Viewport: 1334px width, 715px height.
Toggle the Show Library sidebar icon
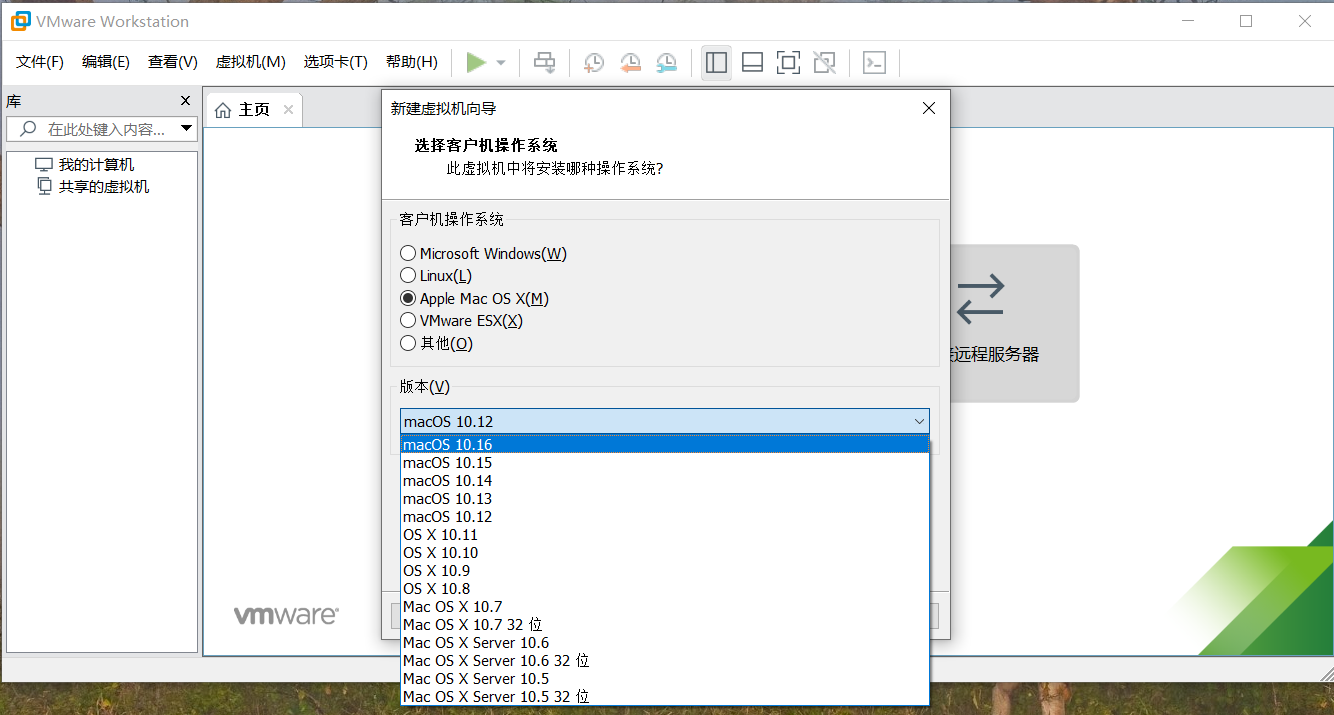point(716,63)
